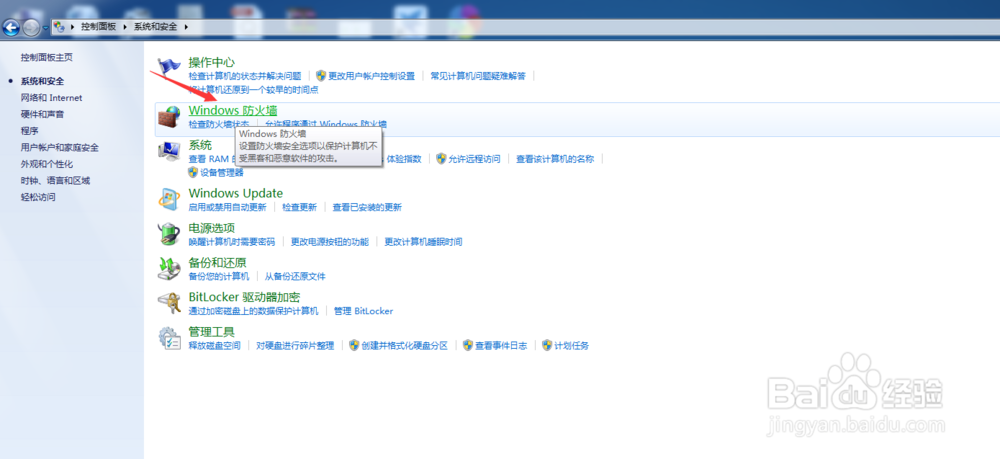Open 设备管理器 link
This screenshot has width=1000, height=459.
tap(221, 173)
